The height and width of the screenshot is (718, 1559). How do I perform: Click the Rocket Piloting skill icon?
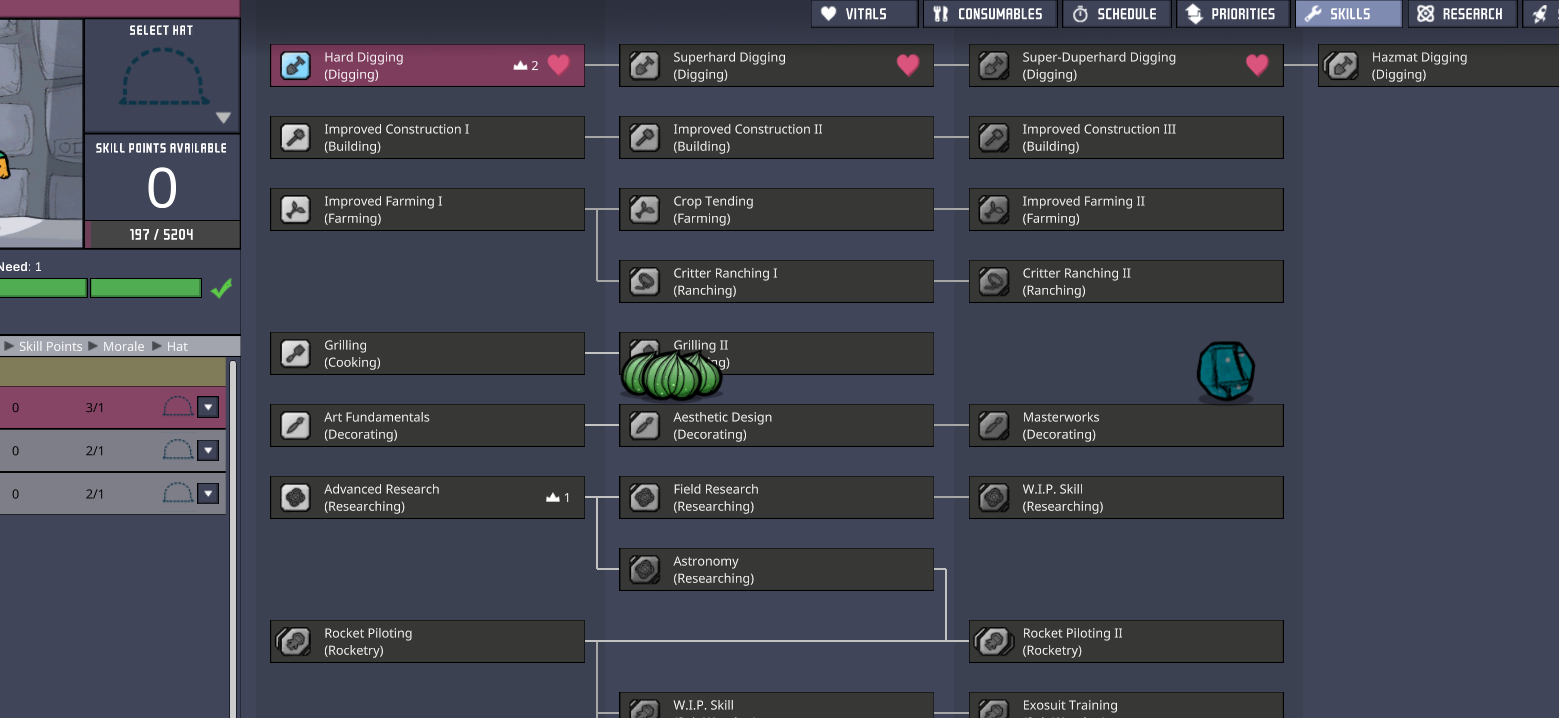pos(295,642)
